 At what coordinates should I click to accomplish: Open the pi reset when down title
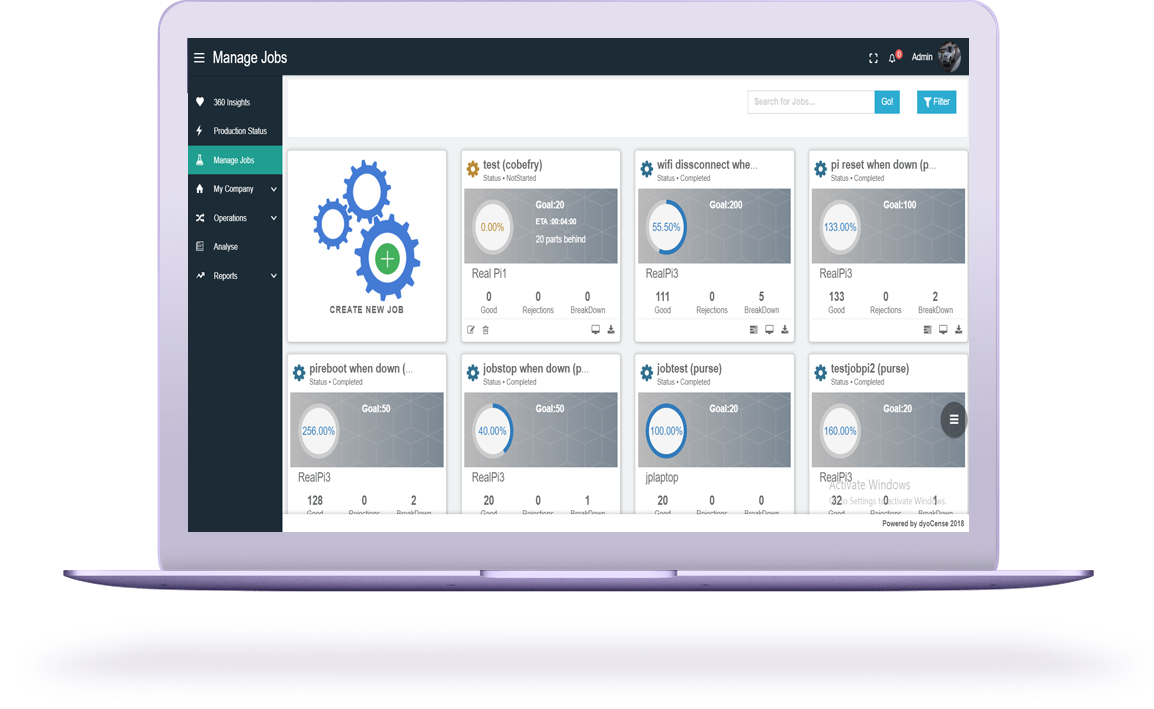click(x=883, y=165)
